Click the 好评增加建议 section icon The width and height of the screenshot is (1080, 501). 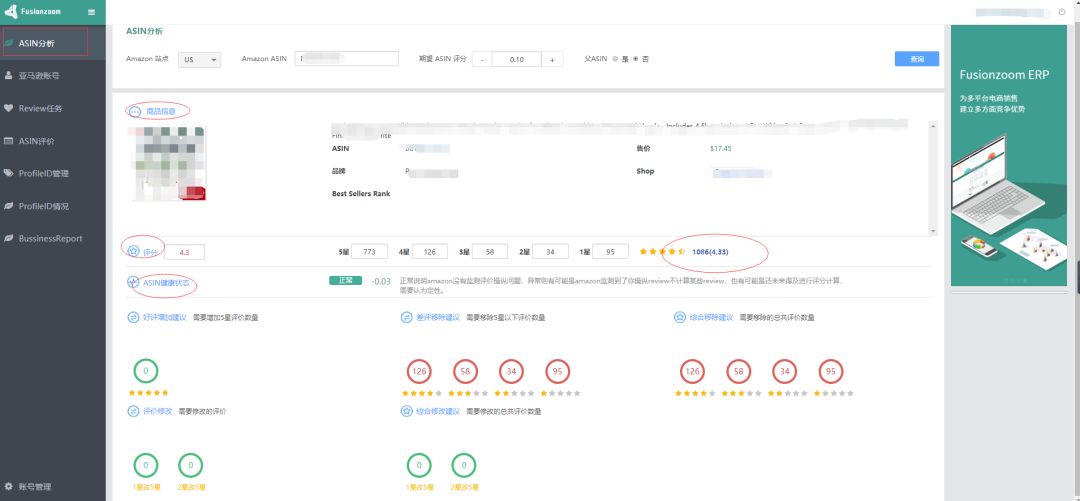133,317
